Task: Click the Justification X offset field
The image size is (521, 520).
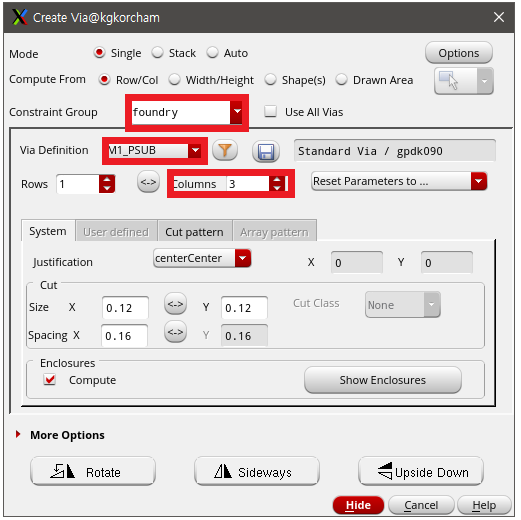Action: tap(357, 263)
